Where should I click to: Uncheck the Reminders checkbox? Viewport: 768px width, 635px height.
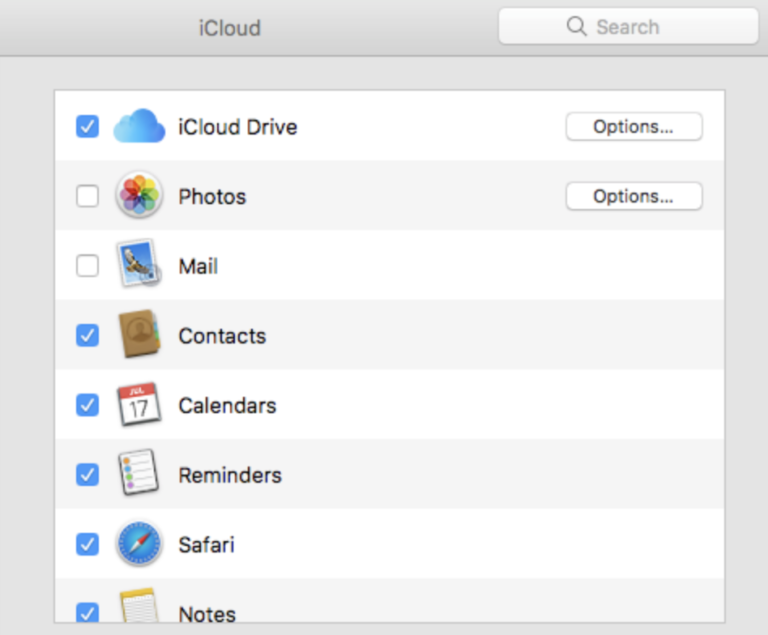click(87, 474)
